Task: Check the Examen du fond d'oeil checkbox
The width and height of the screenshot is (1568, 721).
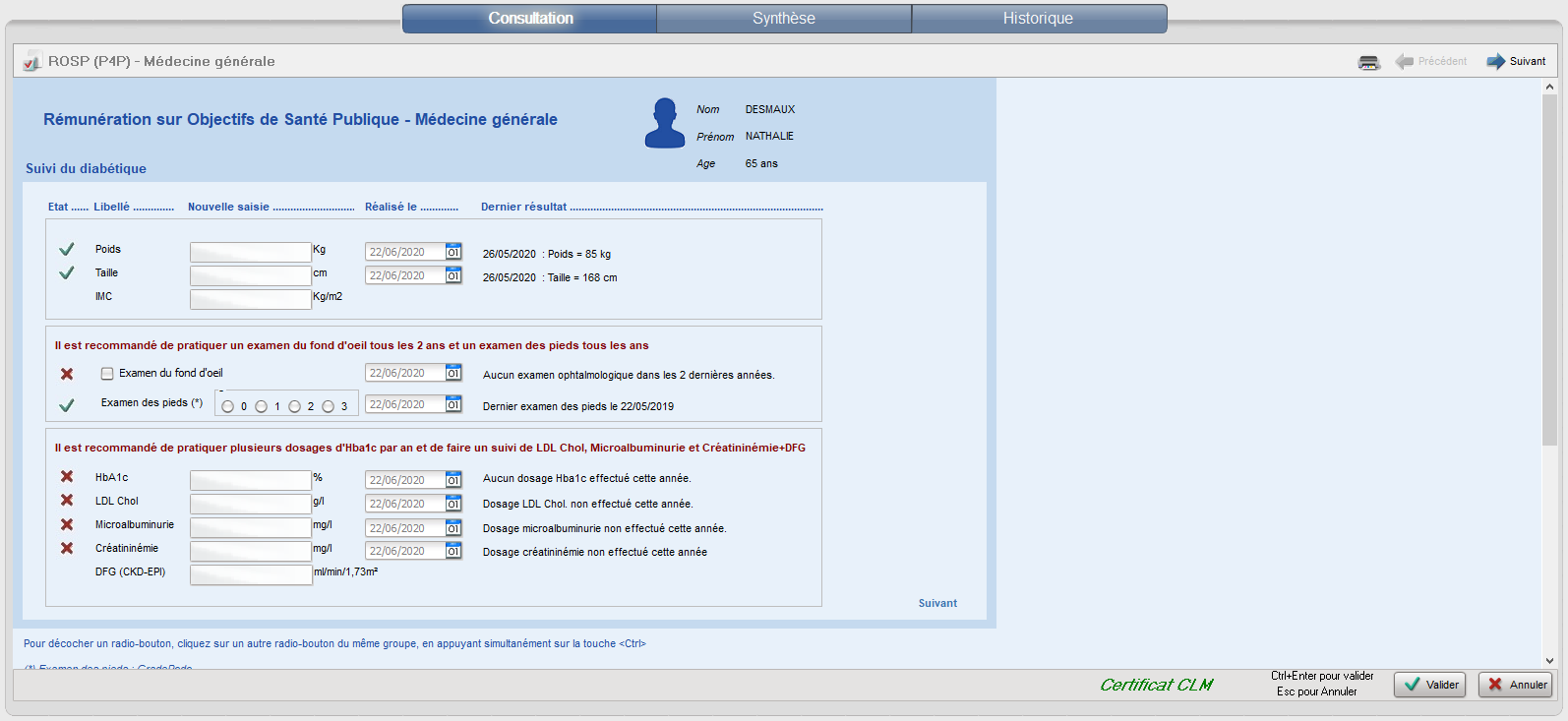Action: [x=107, y=374]
